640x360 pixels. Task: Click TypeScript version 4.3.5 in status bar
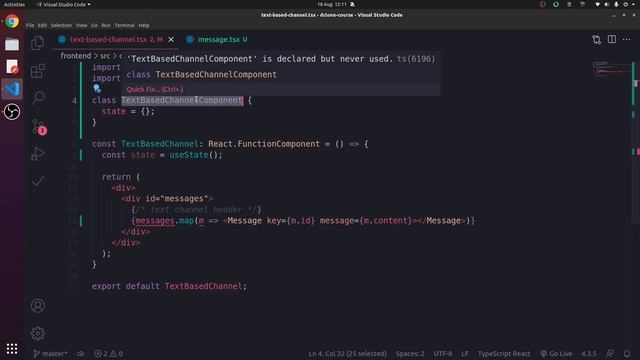pos(589,353)
